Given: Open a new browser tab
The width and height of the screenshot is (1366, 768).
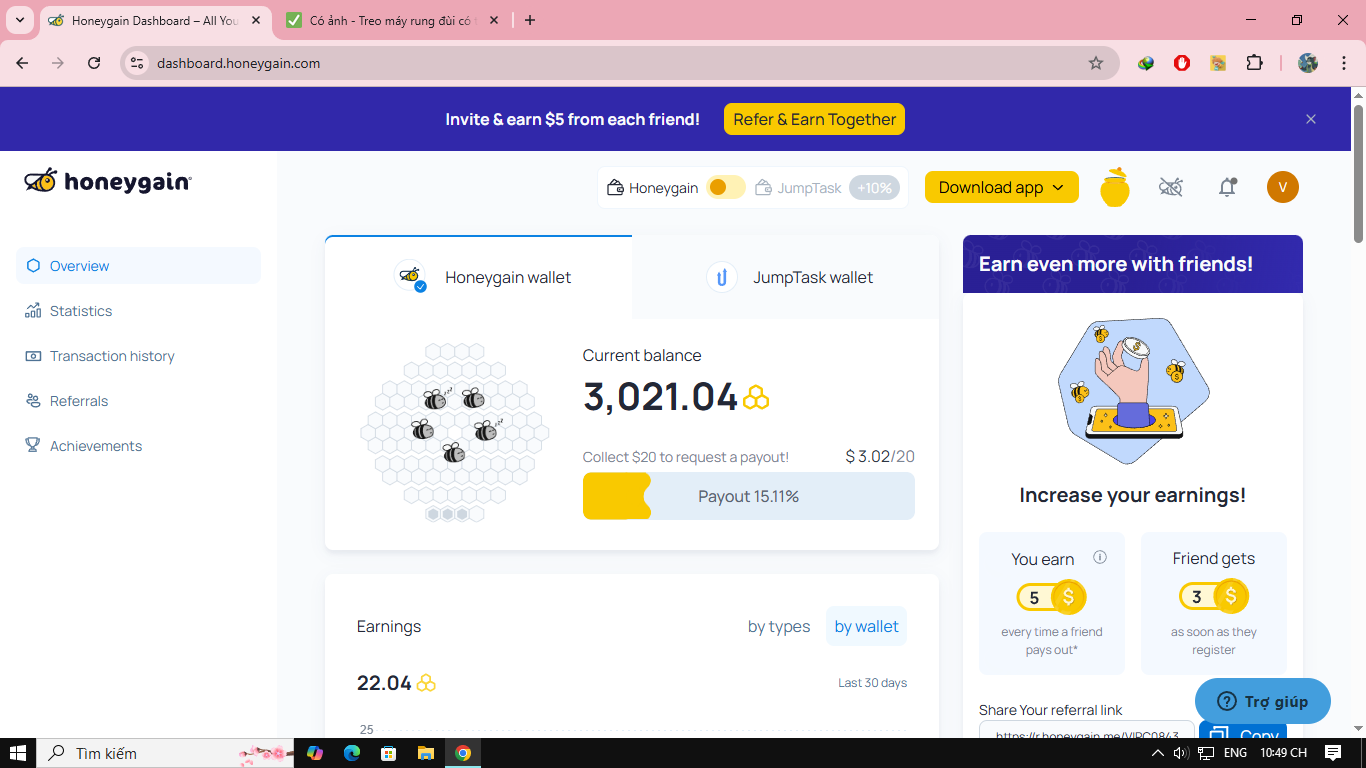Looking at the screenshot, I should click(530, 20).
